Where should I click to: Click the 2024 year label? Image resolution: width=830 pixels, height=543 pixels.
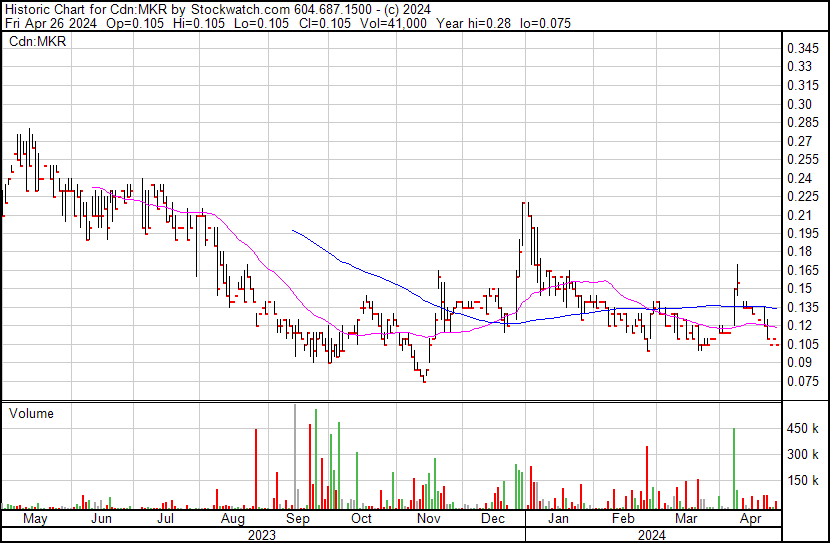[651, 535]
